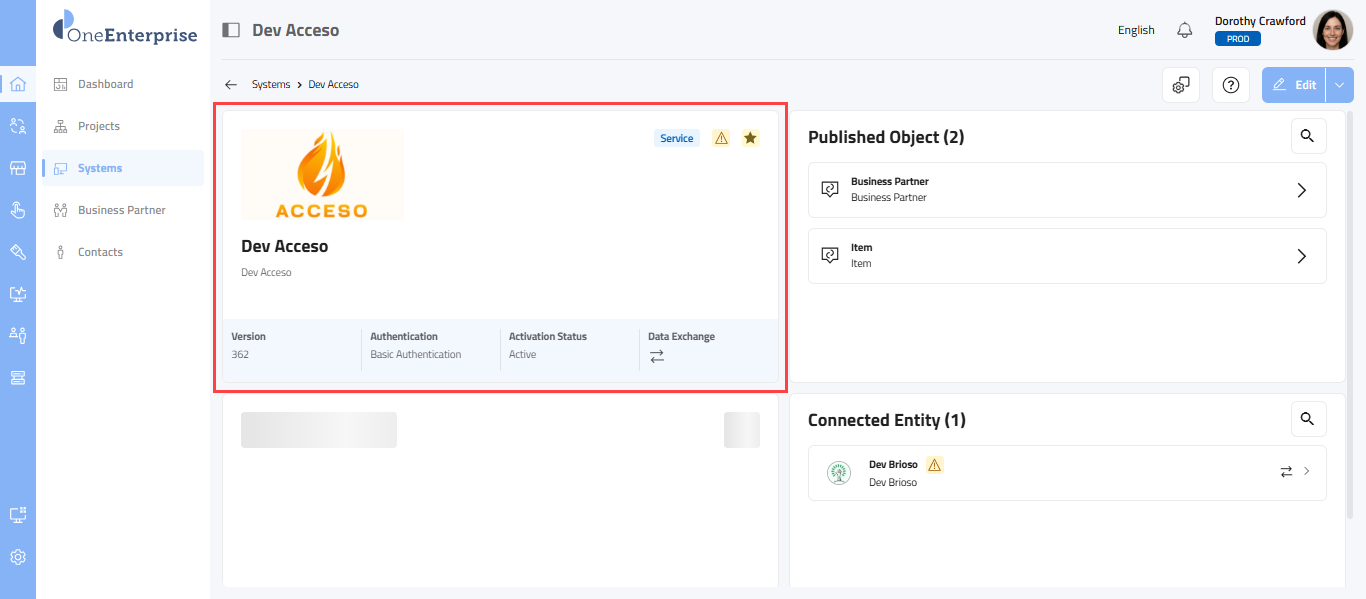The image size is (1366, 599).
Task: Go back using the left arrow
Action: pyautogui.click(x=231, y=85)
